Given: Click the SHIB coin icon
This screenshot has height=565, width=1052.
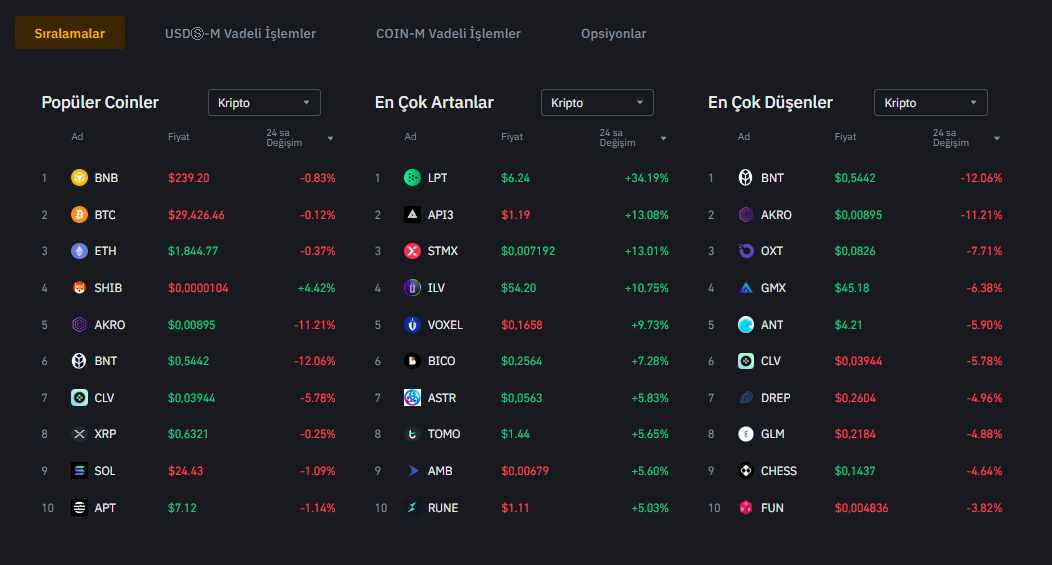Looking at the screenshot, I should pos(80,288).
